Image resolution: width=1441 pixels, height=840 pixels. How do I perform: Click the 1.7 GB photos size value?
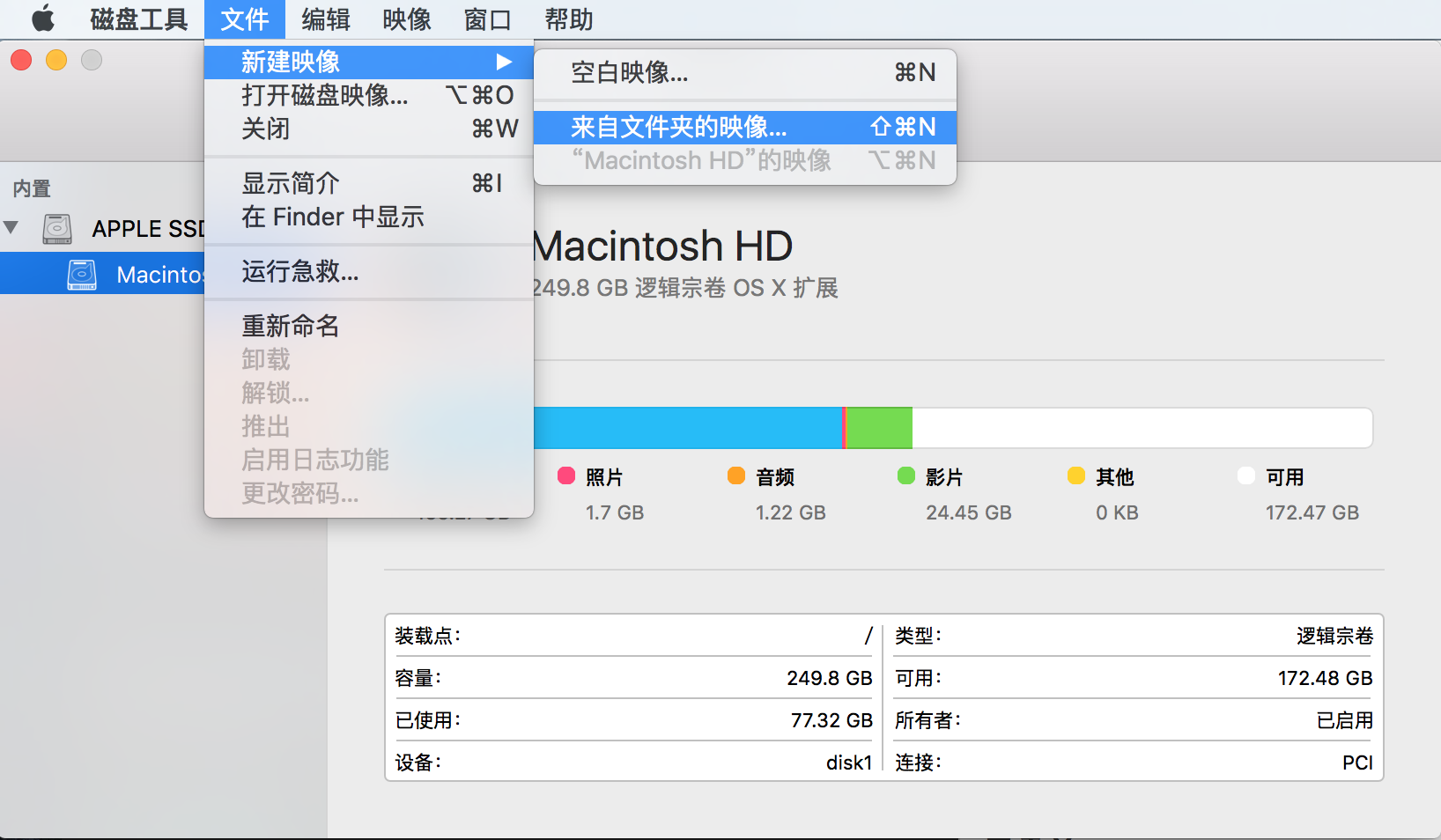click(x=615, y=512)
